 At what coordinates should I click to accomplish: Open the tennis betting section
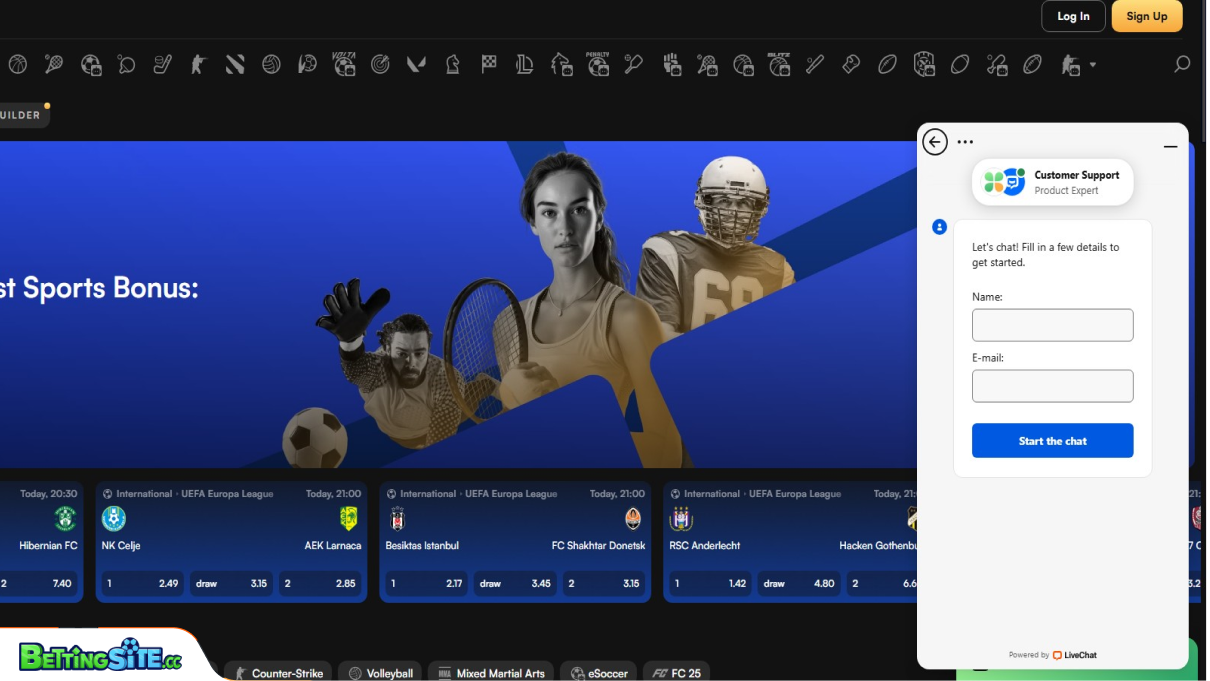(x=54, y=64)
